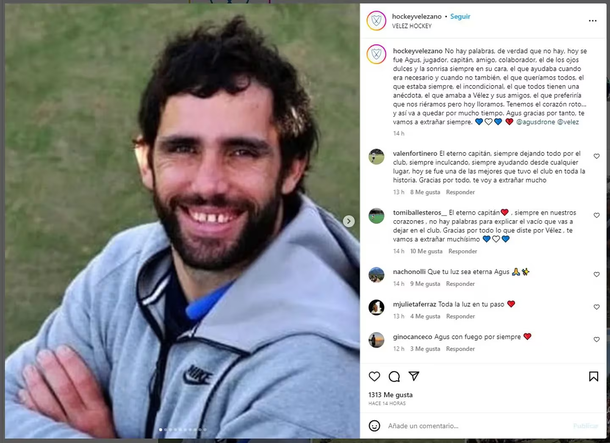Like valenfortinero's comment
The height and width of the screenshot is (443, 610).
[596, 156]
